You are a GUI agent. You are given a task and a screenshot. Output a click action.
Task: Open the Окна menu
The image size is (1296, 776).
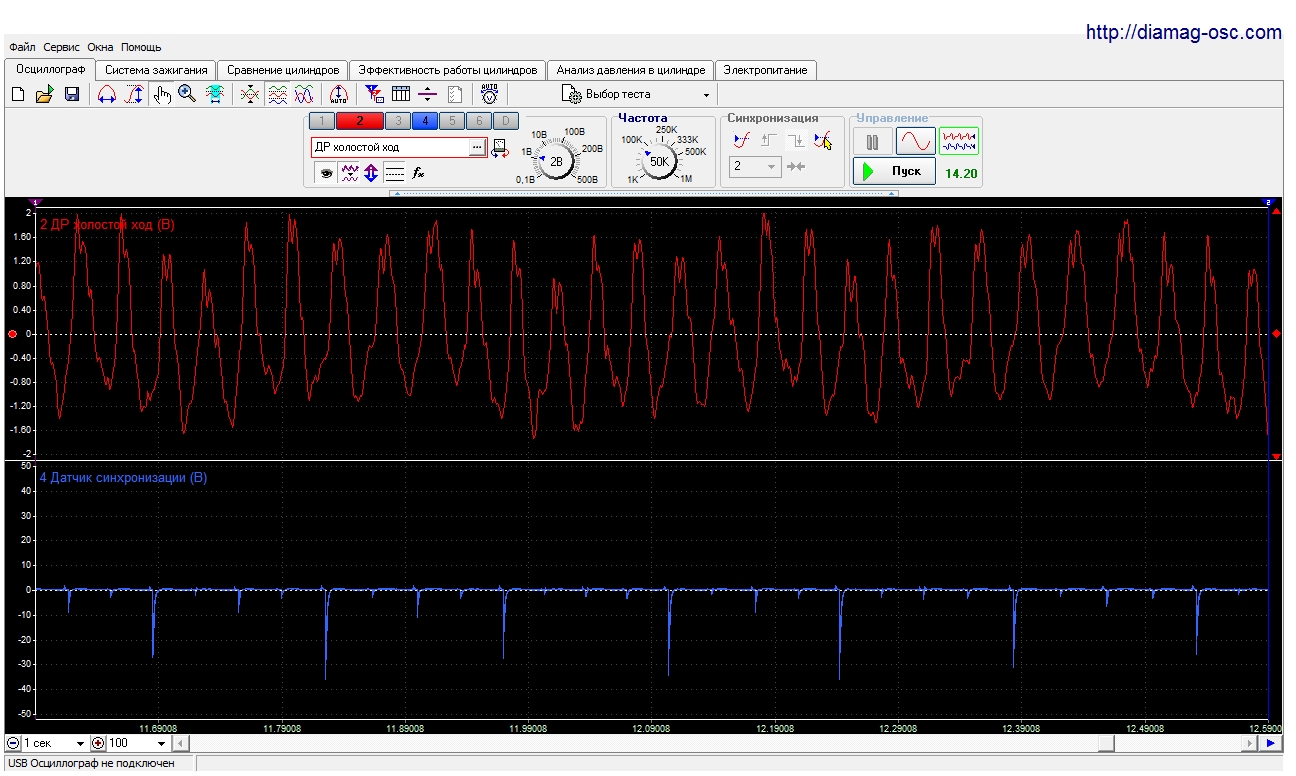click(100, 47)
